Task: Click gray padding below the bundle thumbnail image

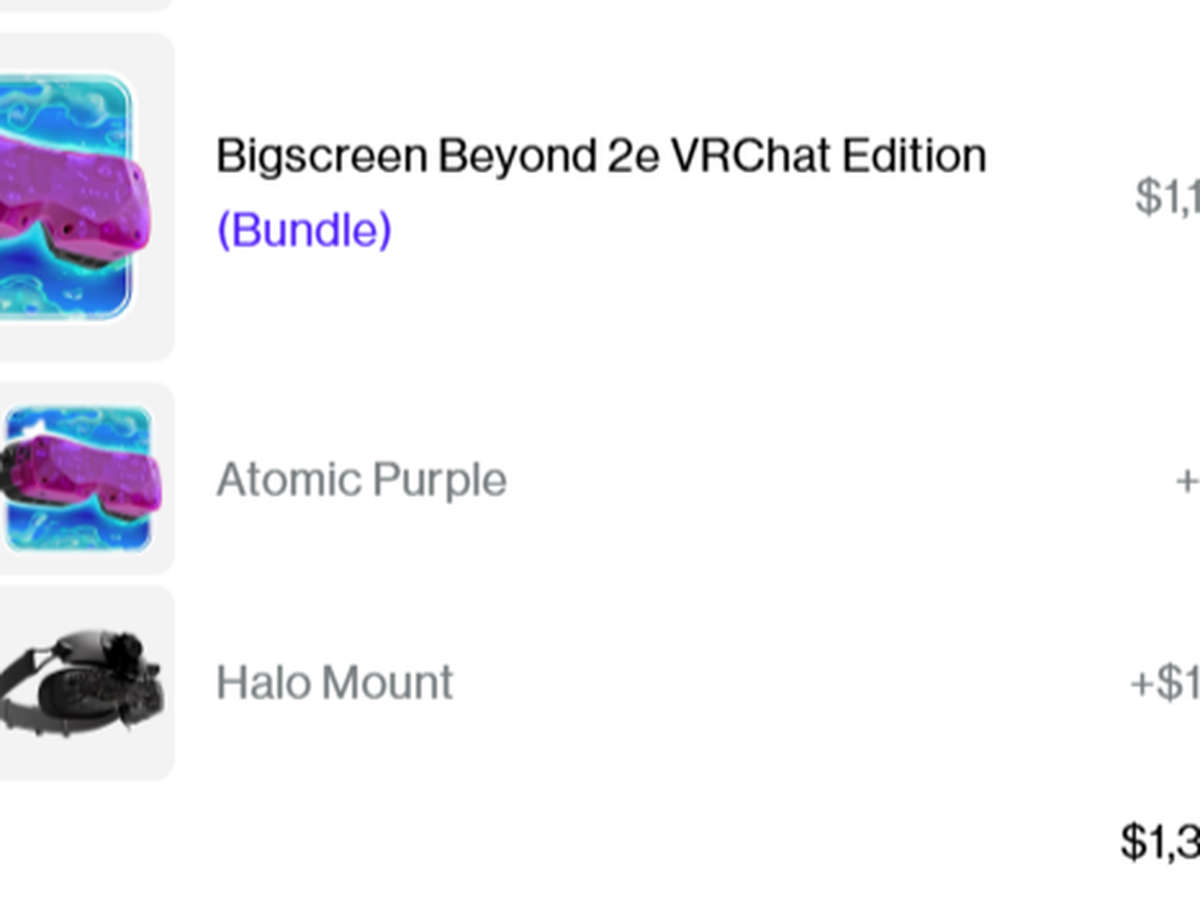Action: click(80, 342)
